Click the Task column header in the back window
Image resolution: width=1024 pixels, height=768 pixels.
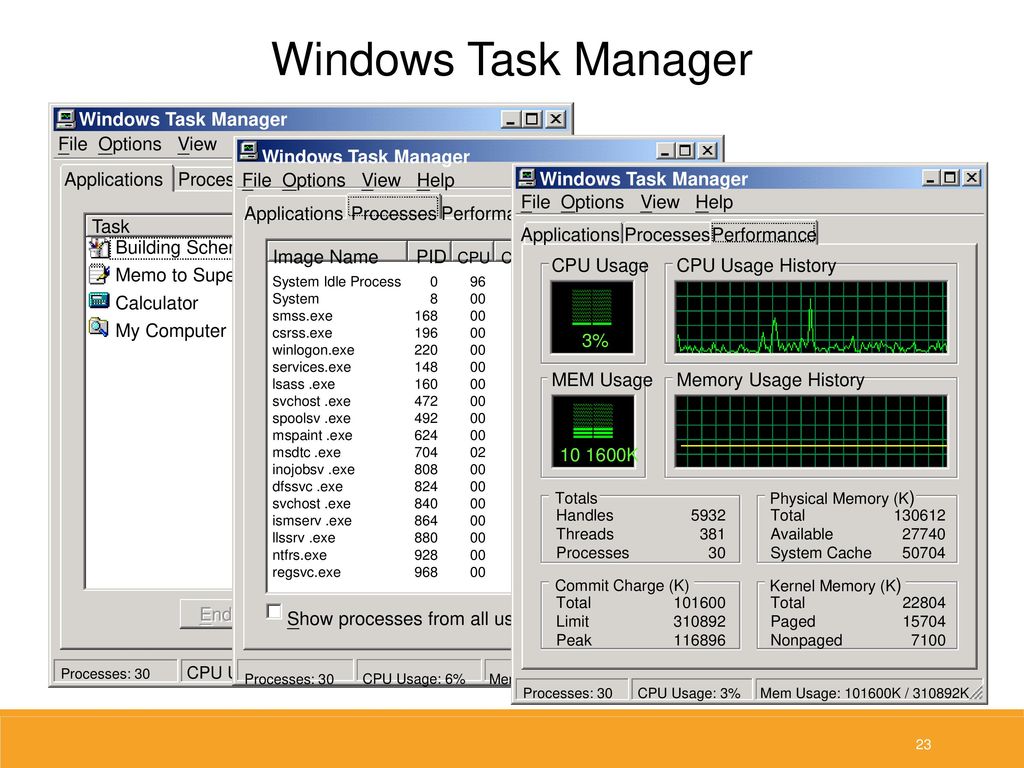(x=159, y=226)
